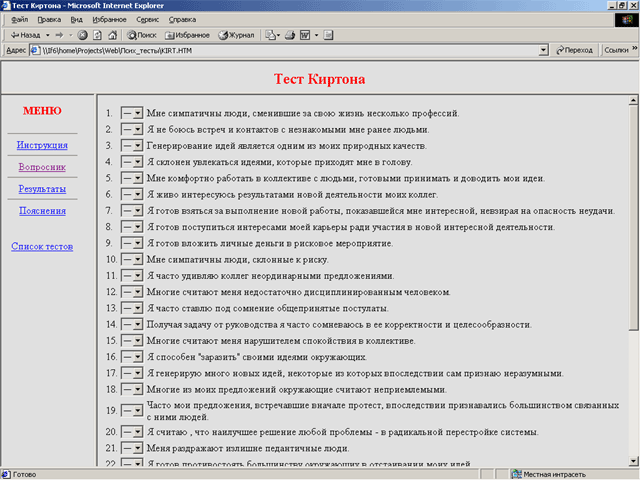Click the scroll down arrow of questions frame

point(633,461)
